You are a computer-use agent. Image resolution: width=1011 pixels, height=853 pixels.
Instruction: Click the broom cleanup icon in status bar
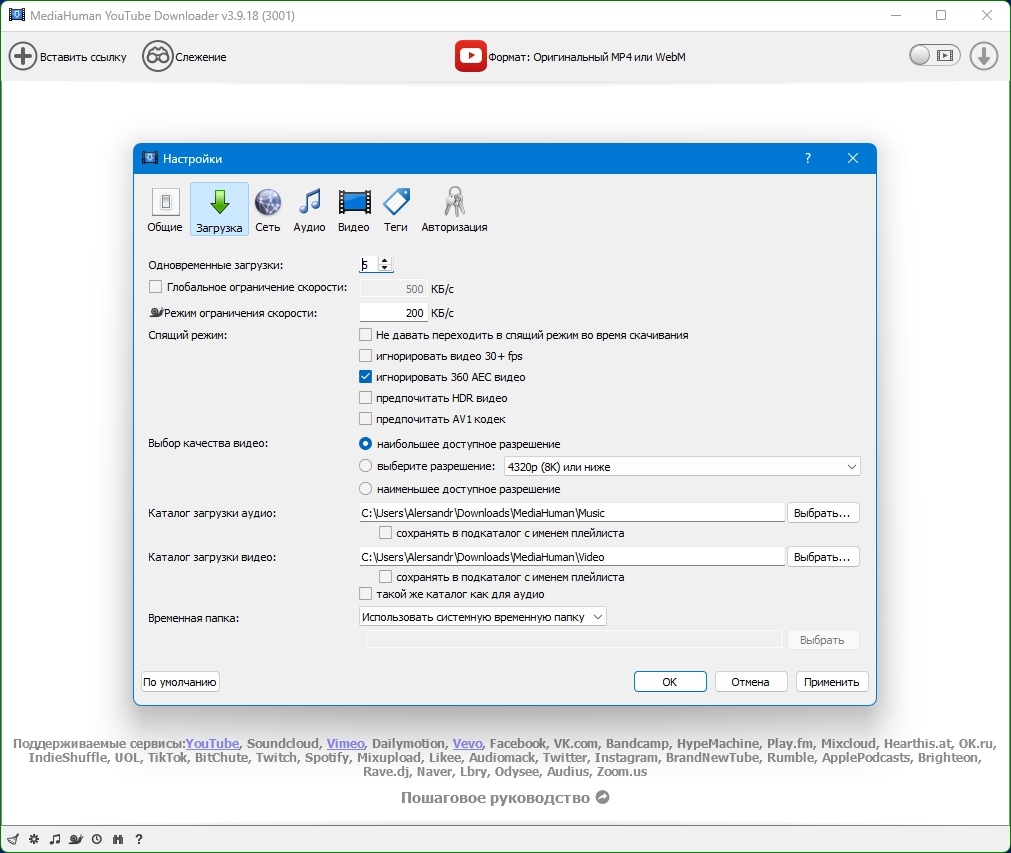pyautogui.click(x=13, y=839)
